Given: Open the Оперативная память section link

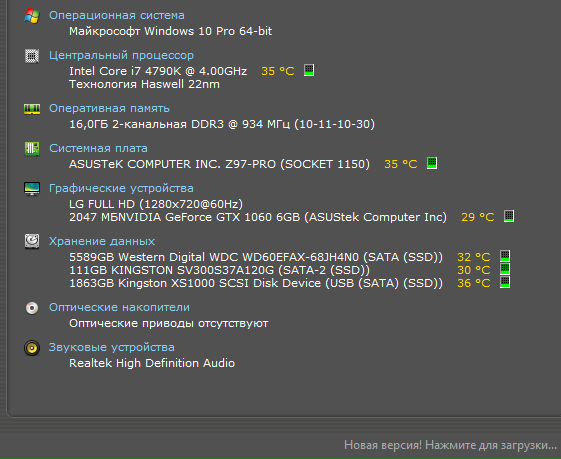Looking at the screenshot, I should pos(109,108).
